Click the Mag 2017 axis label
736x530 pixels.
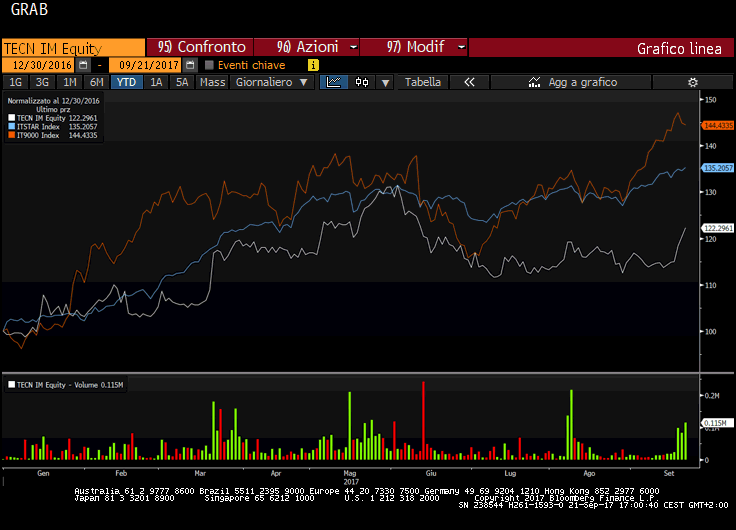(x=350, y=477)
